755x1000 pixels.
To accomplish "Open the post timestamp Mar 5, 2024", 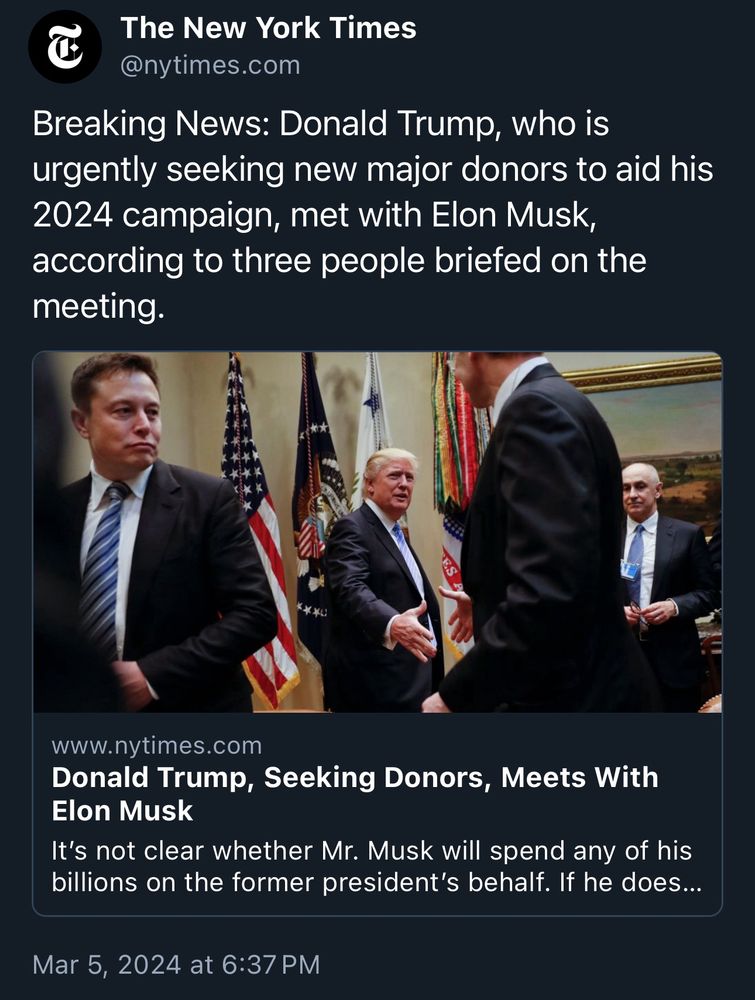I will (x=176, y=964).
